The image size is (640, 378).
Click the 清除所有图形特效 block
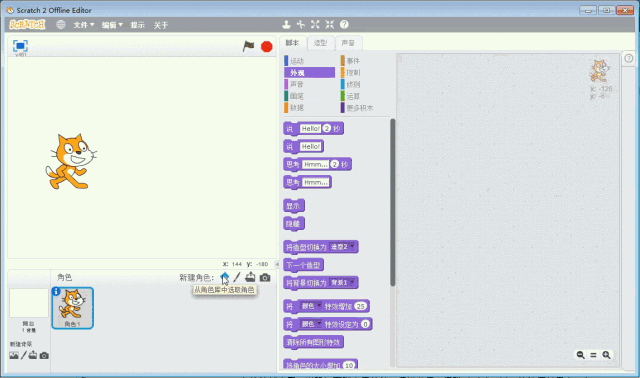click(313, 342)
